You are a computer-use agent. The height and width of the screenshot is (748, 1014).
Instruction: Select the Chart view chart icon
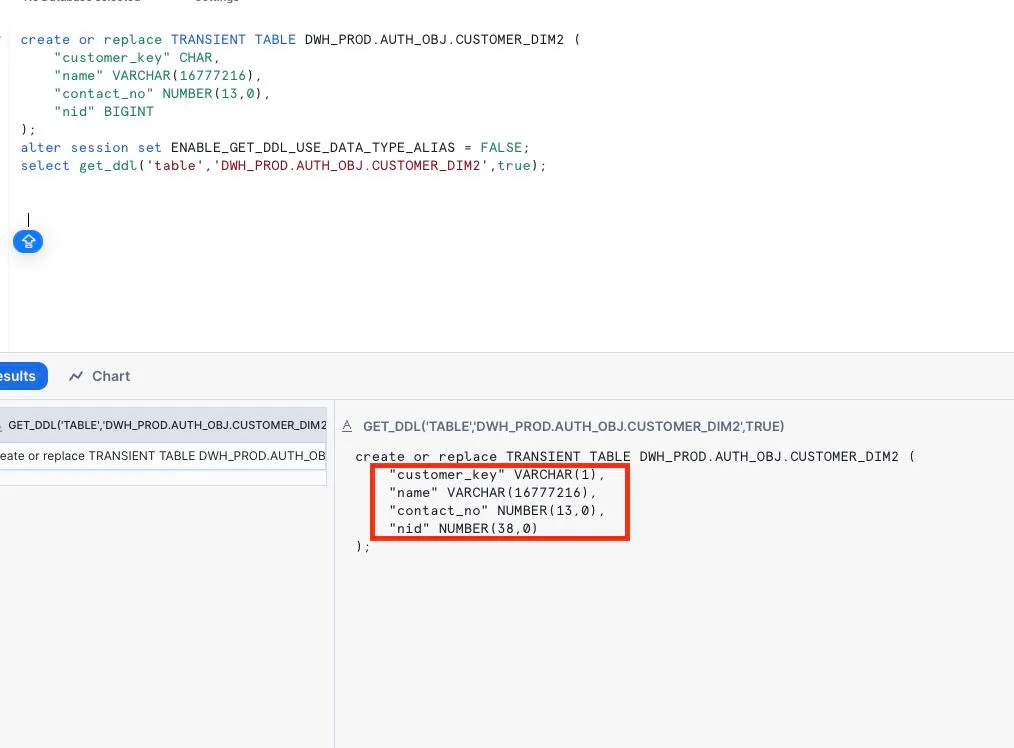coord(76,376)
